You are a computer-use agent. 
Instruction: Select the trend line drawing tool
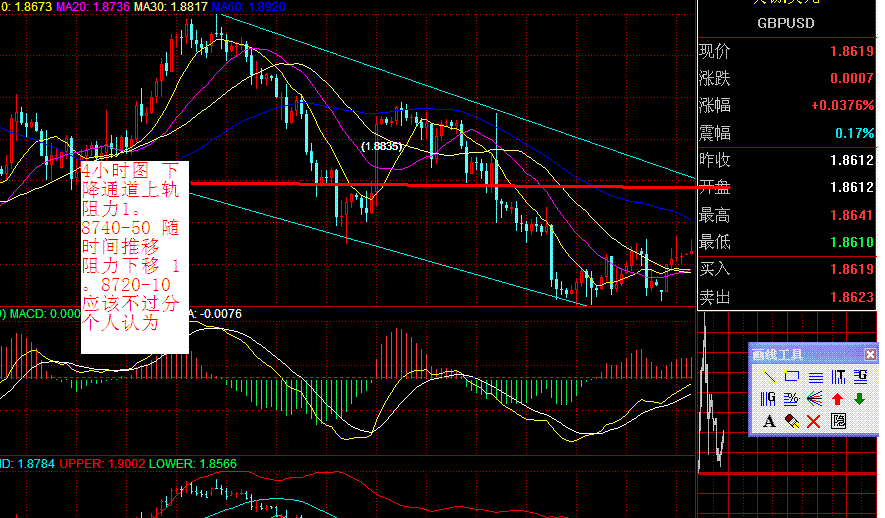click(x=769, y=376)
